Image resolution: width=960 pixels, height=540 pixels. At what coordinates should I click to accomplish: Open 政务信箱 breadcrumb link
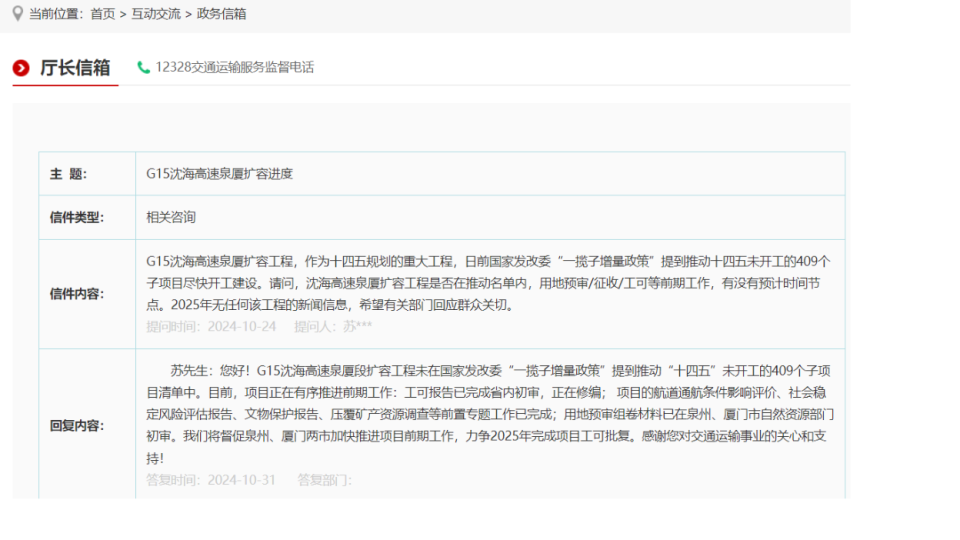(222, 13)
